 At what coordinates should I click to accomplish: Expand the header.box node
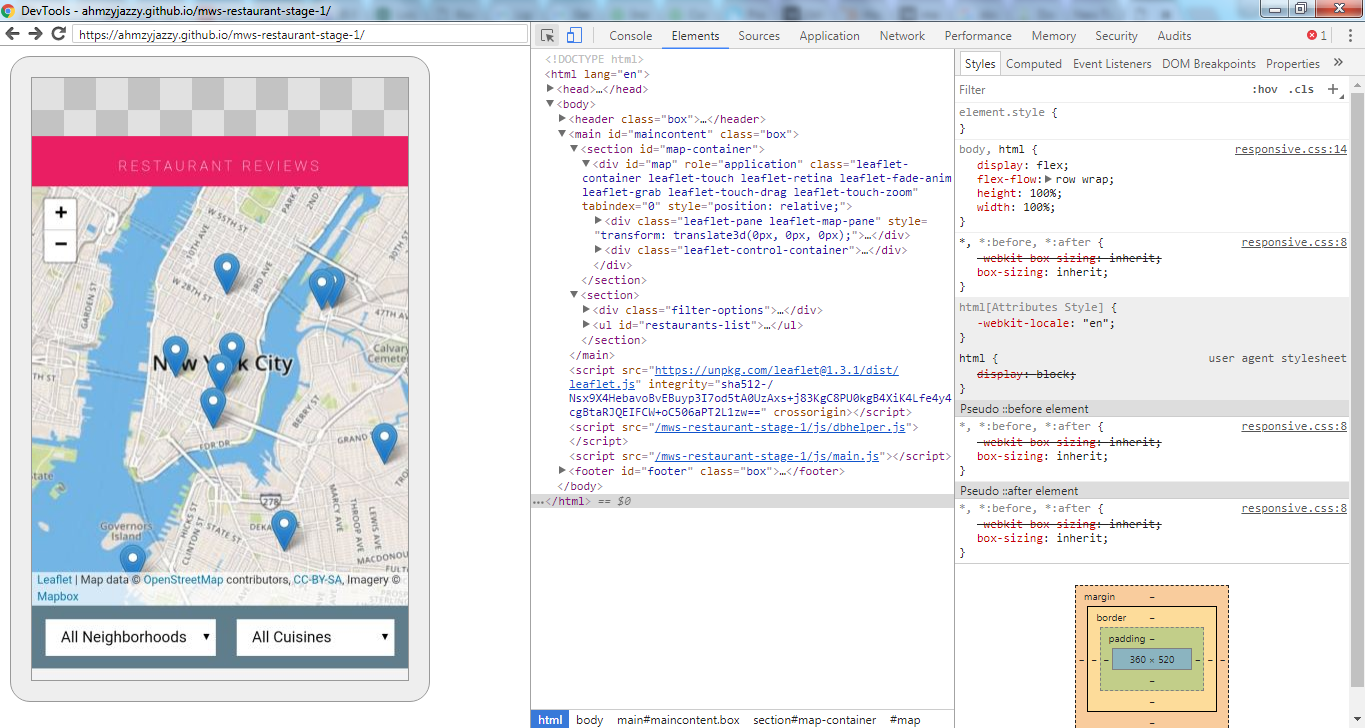(563, 119)
